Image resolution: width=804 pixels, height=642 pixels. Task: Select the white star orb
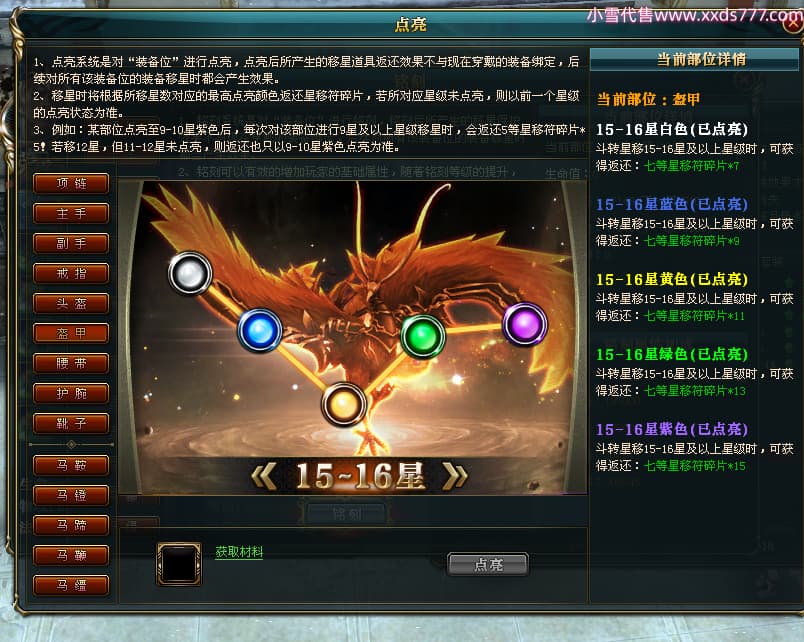point(190,273)
